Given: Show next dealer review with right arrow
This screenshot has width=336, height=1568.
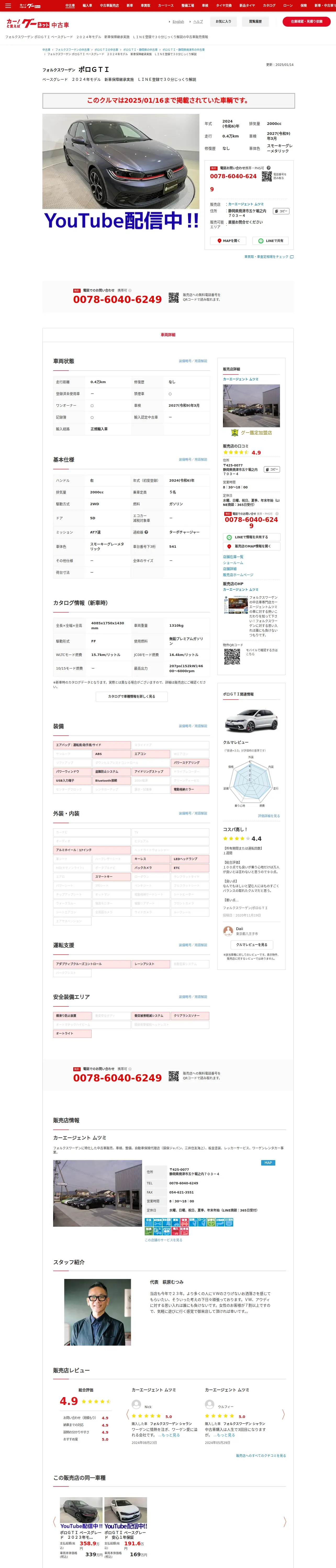Looking at the screenshot, I should point(284,1414).
